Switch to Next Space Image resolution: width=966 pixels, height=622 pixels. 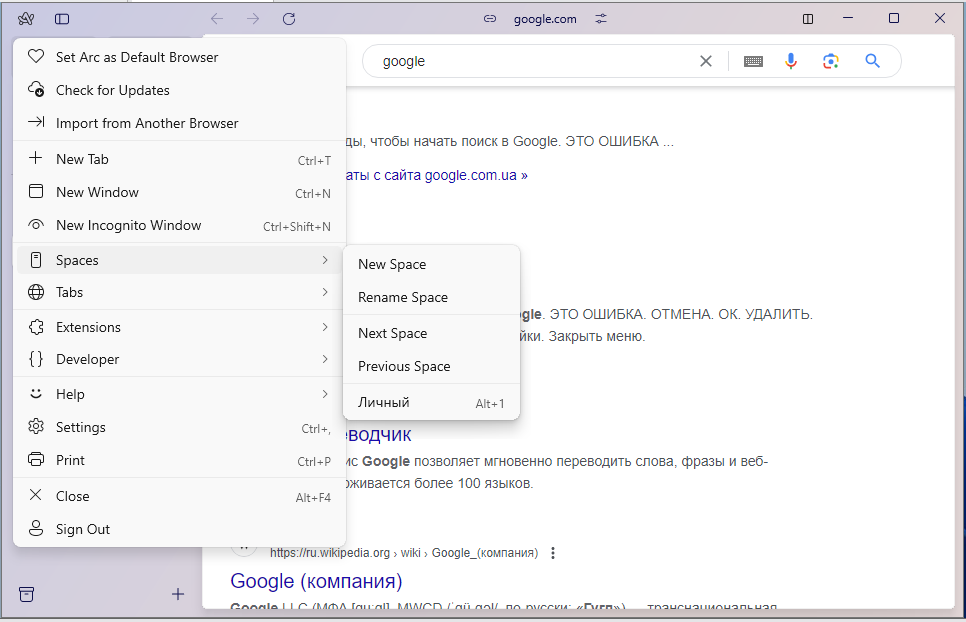(431, 333)
